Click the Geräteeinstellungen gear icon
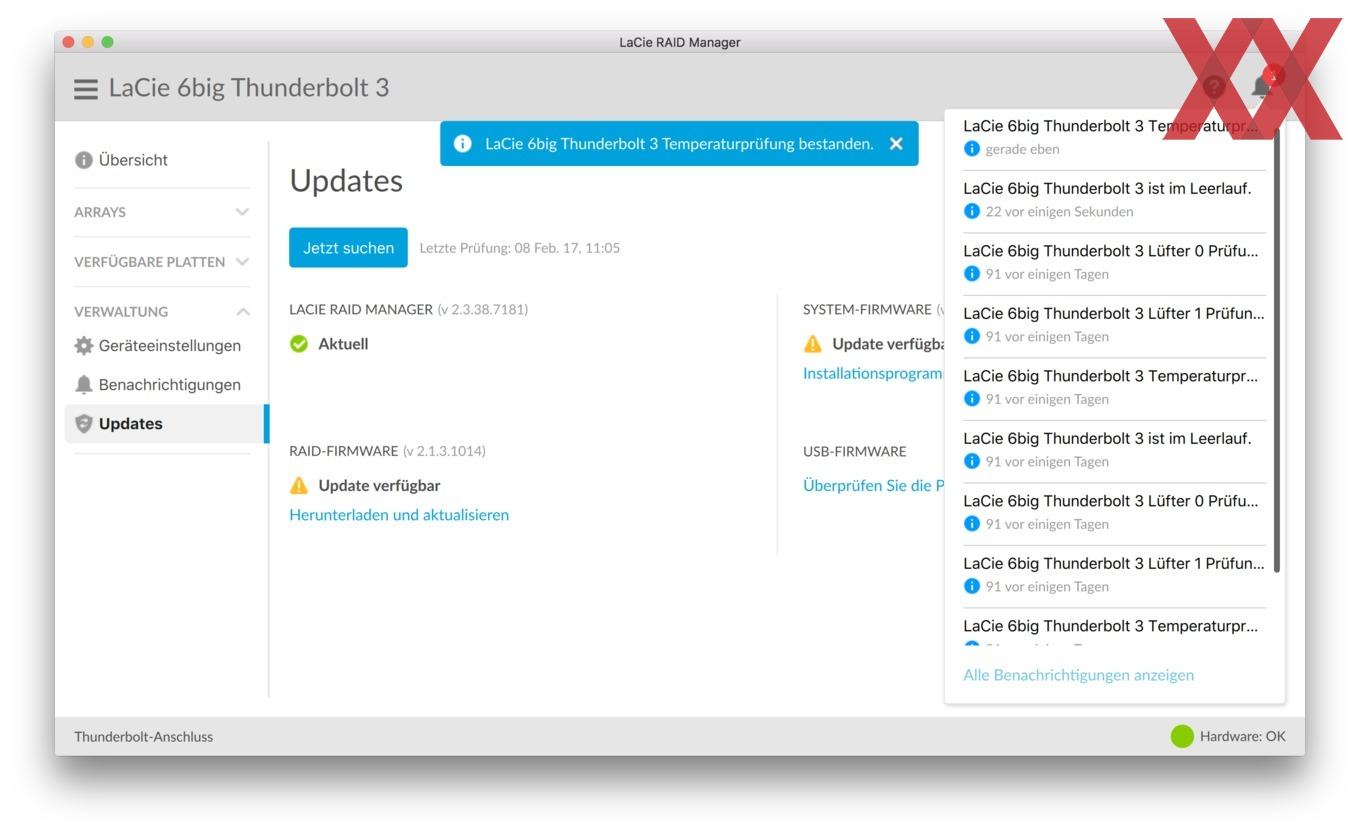This screenshot has width=1360, height=834. pos(84,346)
